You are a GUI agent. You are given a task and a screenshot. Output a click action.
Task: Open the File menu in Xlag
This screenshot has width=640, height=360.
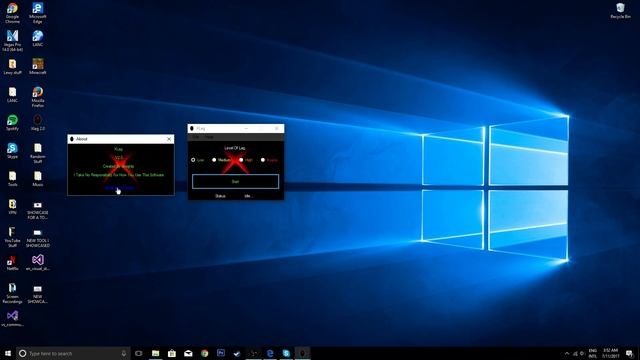point(196,137)
